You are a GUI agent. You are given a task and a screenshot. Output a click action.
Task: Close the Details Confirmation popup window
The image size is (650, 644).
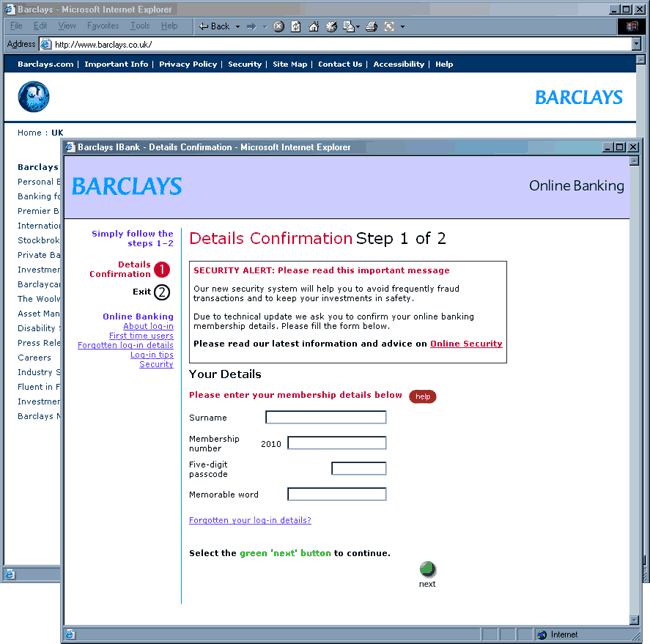633,147
